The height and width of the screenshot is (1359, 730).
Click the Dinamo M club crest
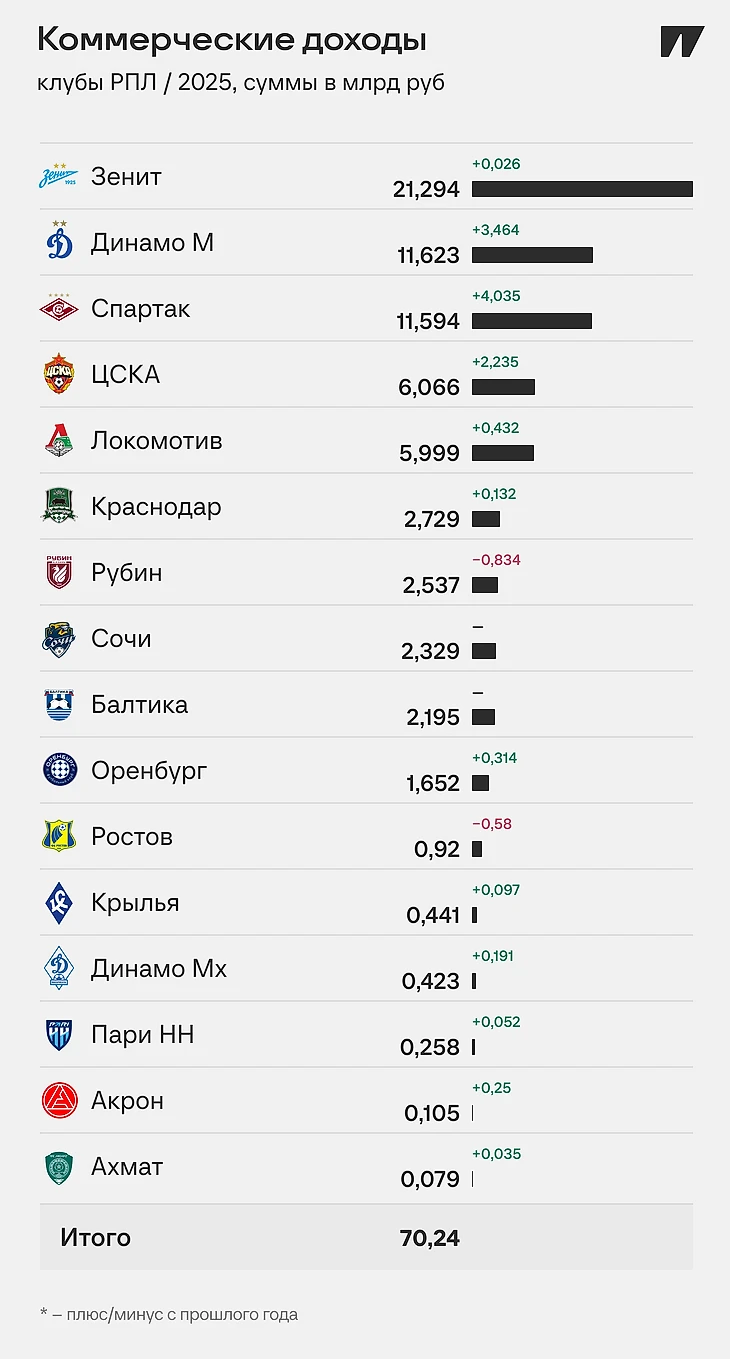59,241
